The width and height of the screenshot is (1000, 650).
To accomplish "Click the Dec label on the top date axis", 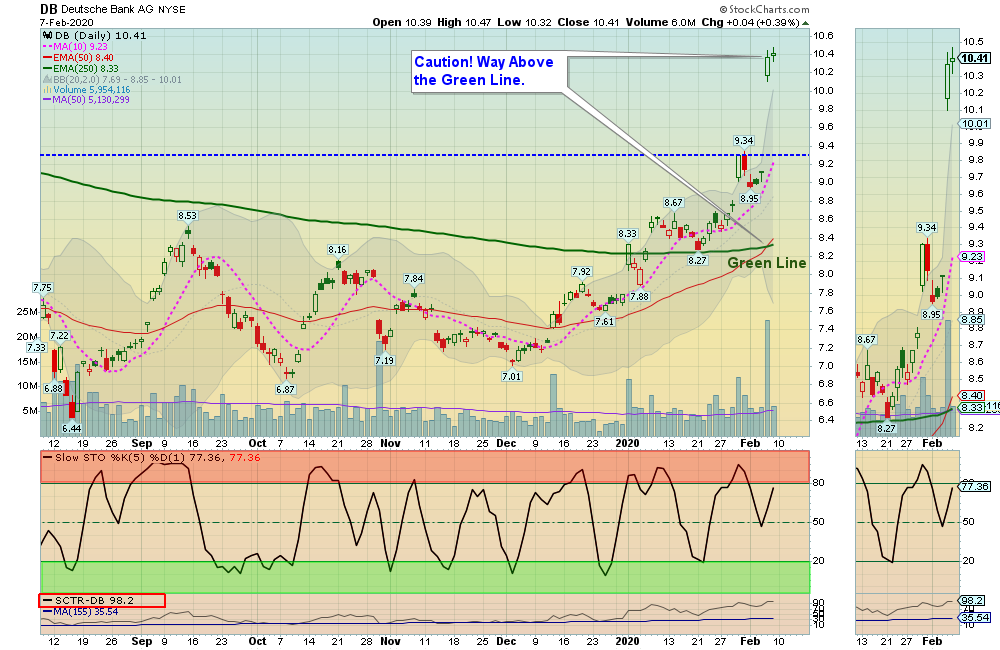I will pyautogui.click(x=506, y=443).
